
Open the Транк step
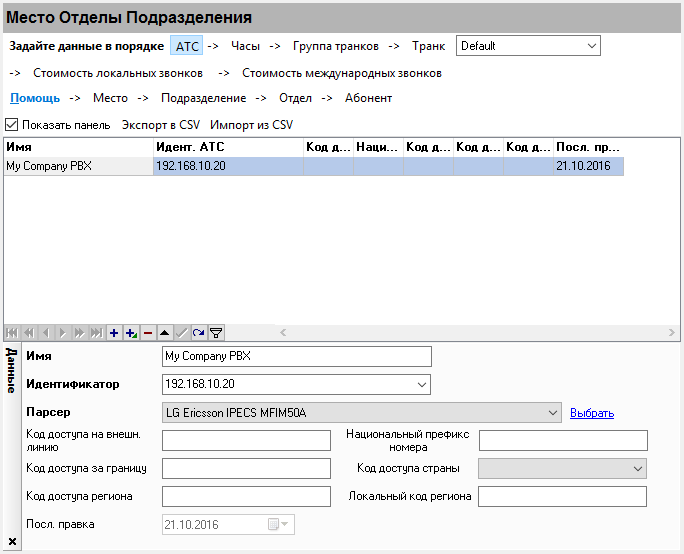(x=428, y=46)
